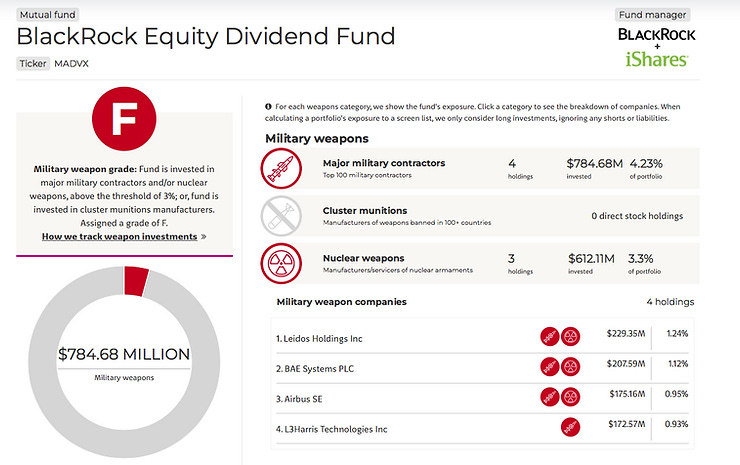Click the 3.3% of portfolio value
The width and height of the screenshot is (740, 465).
pos(640,259)
